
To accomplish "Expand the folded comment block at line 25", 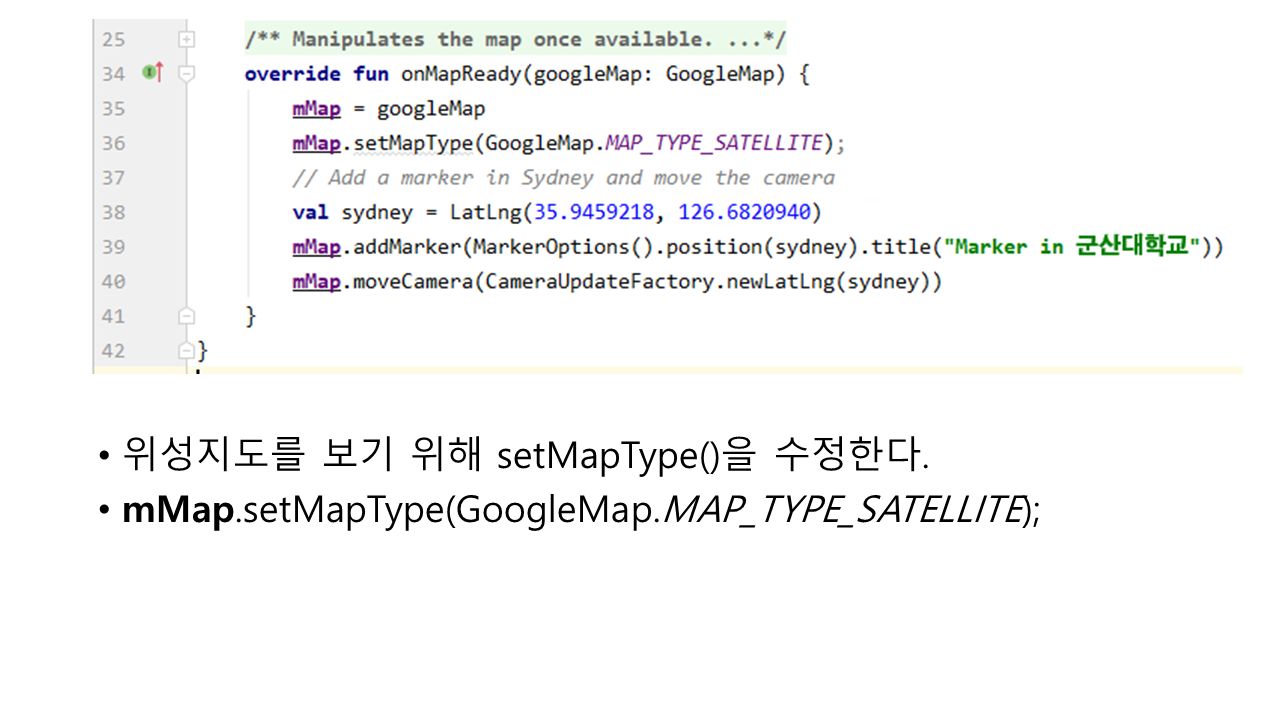I will (x=185, y=40).
